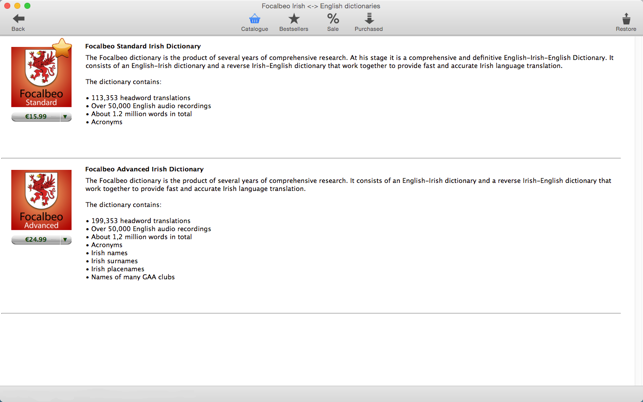Select the Focalbeo Advanced Irish Dictionary title
The width and height of the screenshot is (643, 402).
(144, 169)
